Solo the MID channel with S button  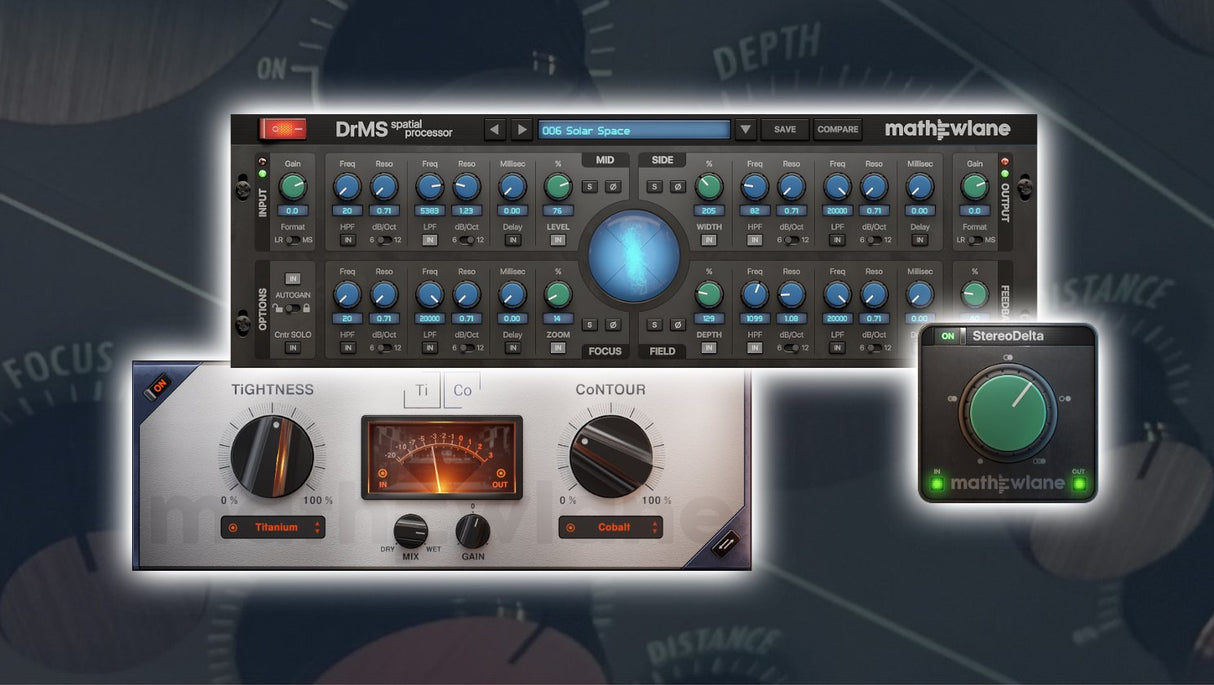[x=591, y=187]
